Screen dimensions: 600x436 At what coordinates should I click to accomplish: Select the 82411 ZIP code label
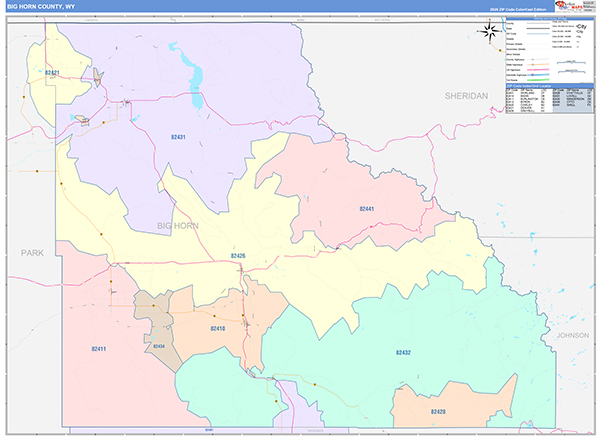point(99,349)
